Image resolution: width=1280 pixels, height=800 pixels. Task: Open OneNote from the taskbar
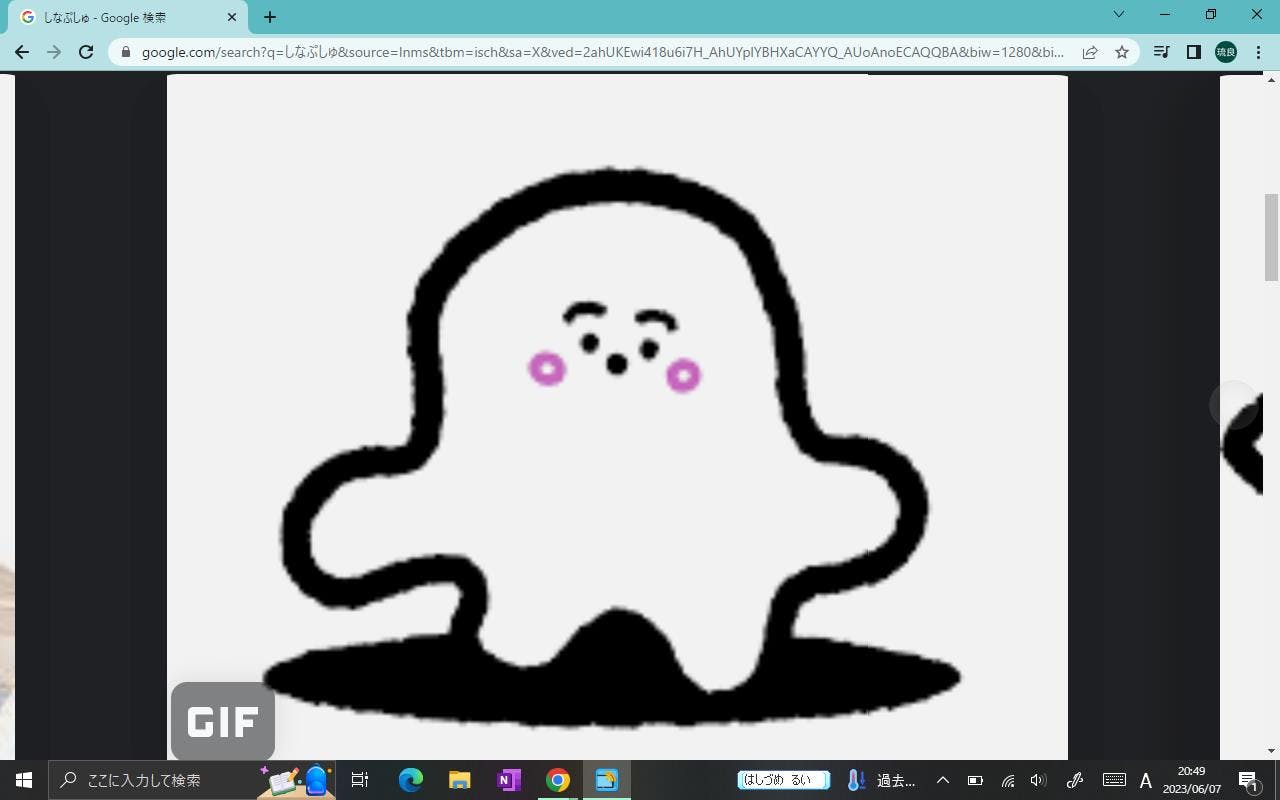pos(509,780)
